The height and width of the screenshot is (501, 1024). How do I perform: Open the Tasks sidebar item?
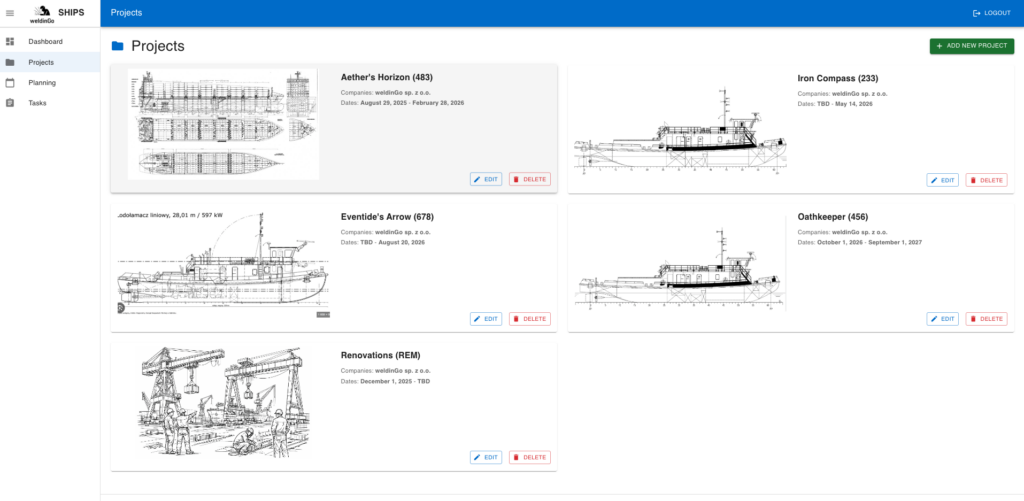tap(37, 103)
